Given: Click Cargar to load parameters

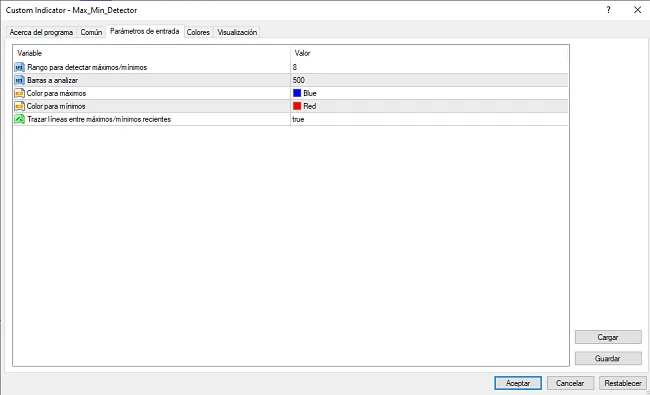Looking at the screenshot, I should (608, 337).
